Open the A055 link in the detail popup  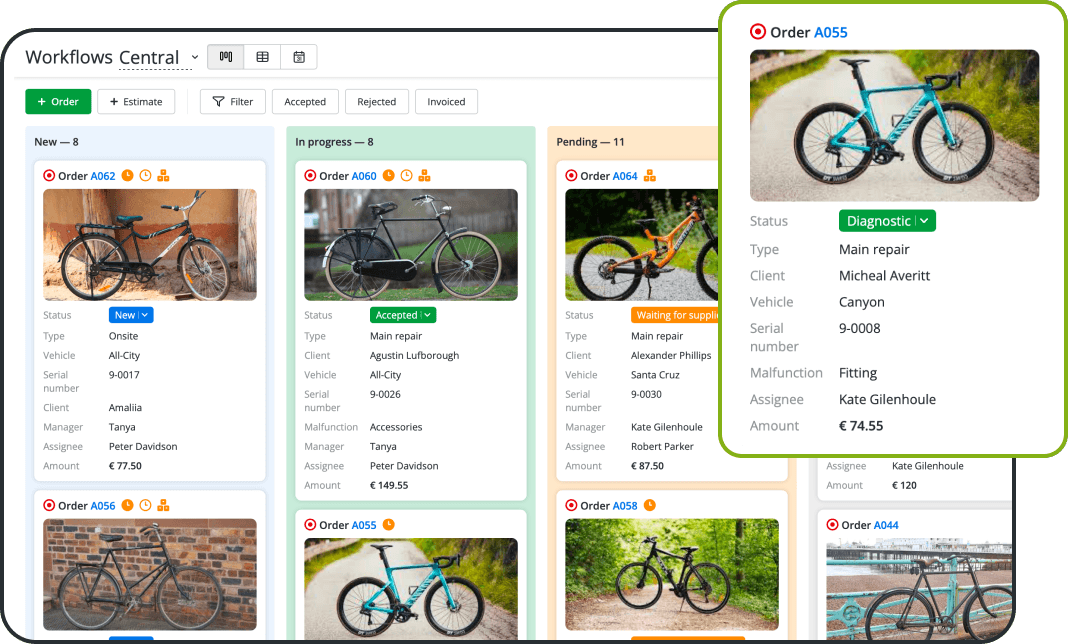coord(831,32)
